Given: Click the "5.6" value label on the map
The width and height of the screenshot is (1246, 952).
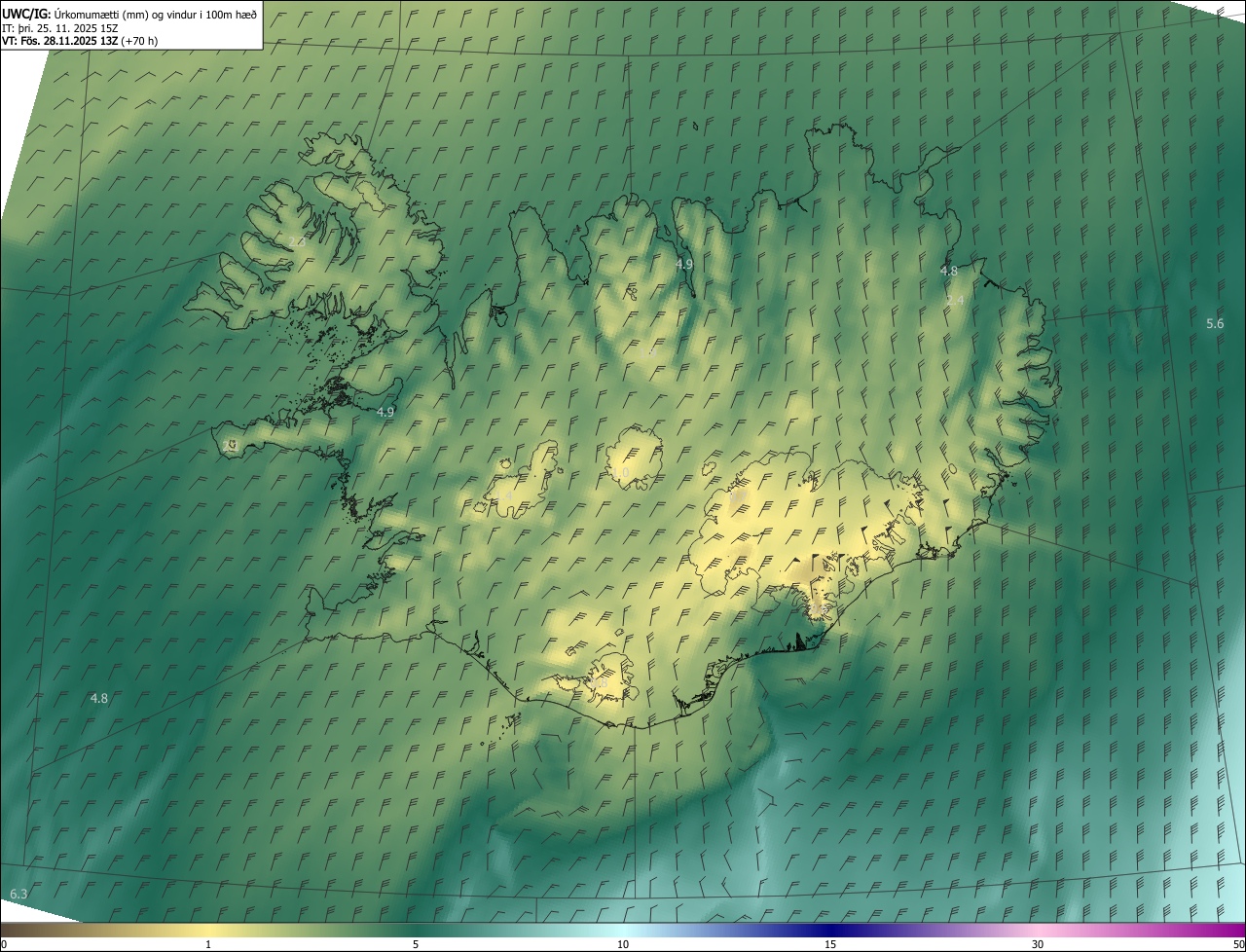Looking at the screenshot, I should coord(1215,323).
